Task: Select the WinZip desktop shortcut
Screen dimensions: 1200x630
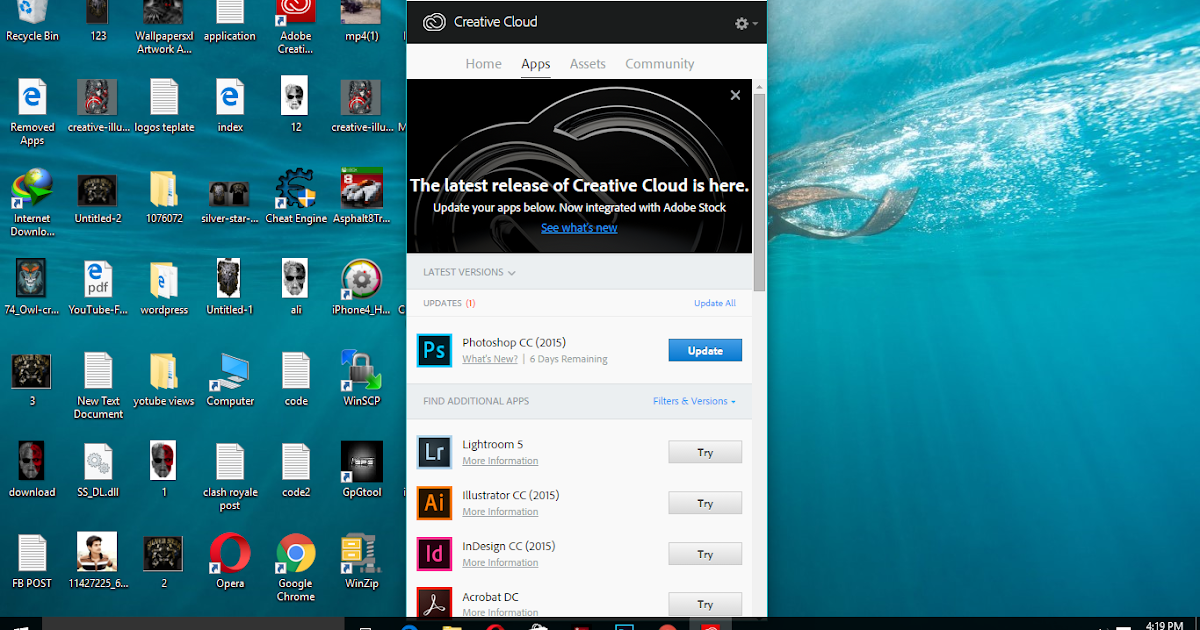Action: (x=361, y=561)
